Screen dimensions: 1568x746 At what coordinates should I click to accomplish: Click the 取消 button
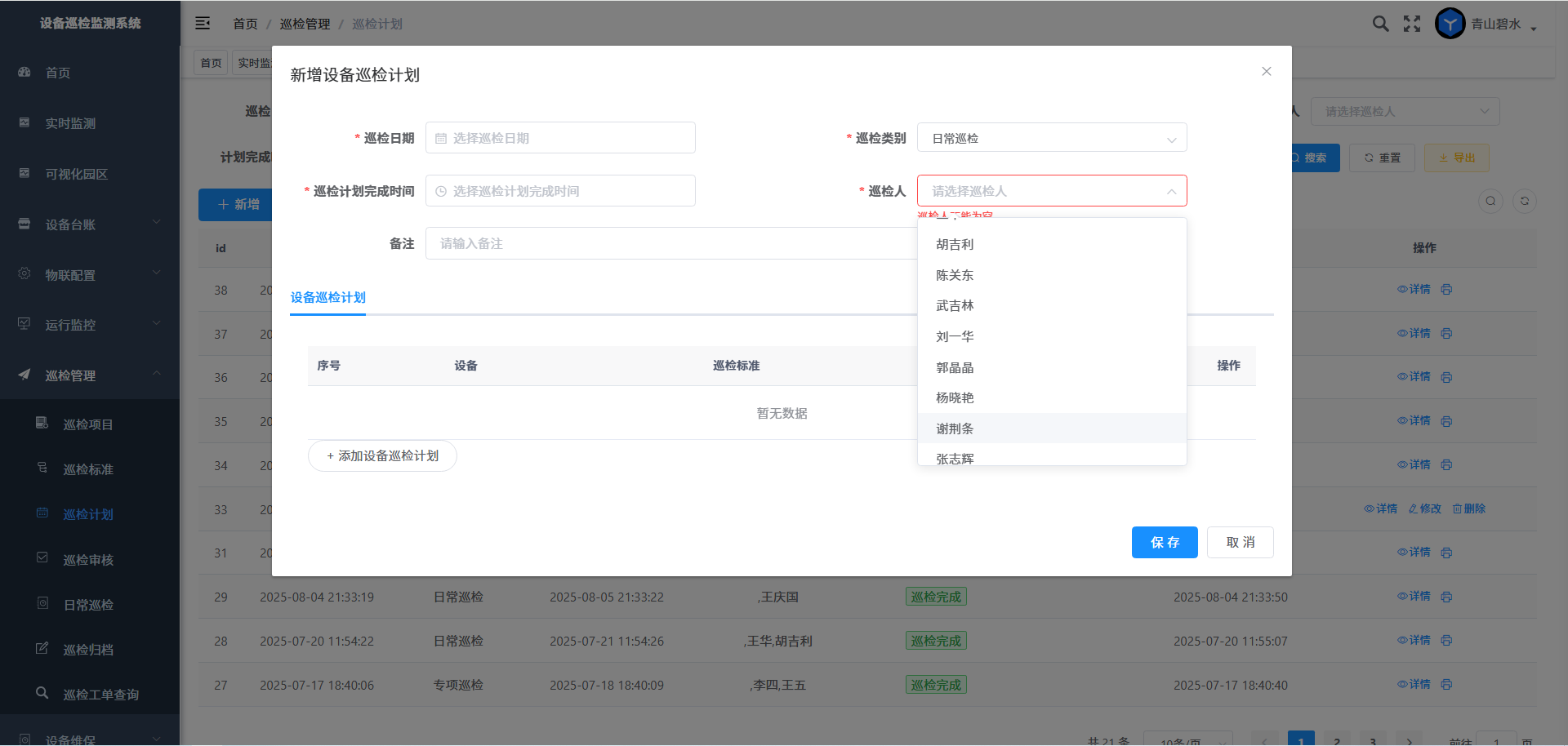point(1240,542)
